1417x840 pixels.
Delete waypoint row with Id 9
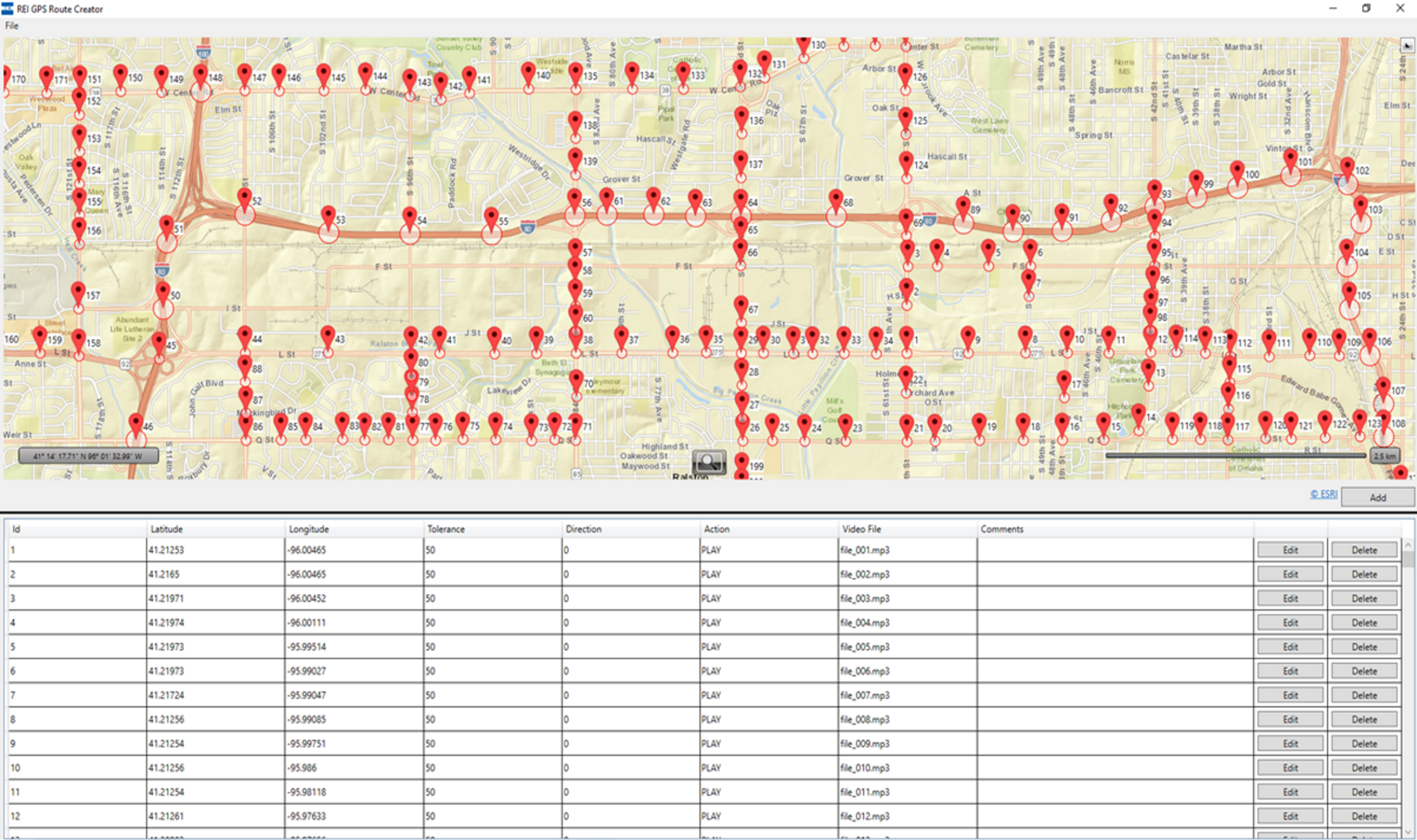[1364, 744]
